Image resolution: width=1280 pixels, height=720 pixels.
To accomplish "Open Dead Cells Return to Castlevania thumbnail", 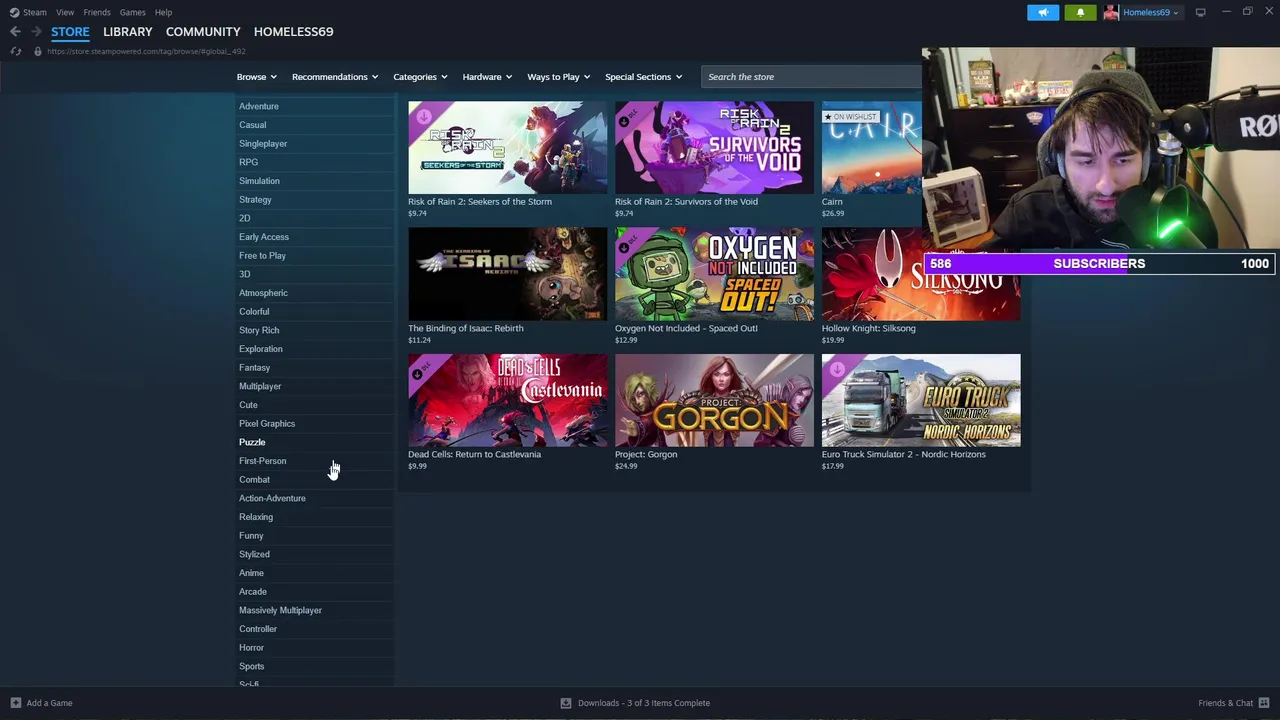I will pos(507,400).
